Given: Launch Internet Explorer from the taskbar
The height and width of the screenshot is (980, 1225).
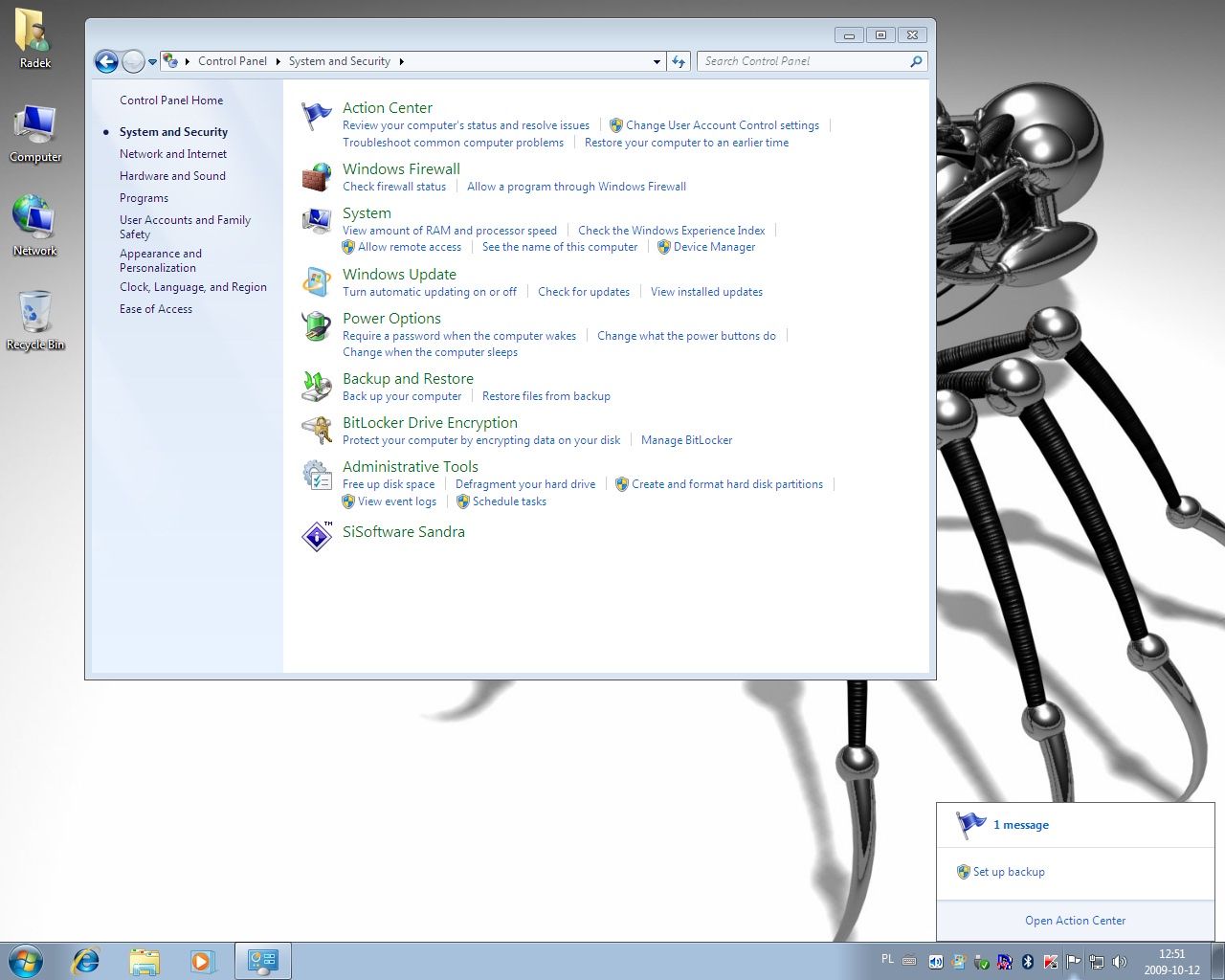Looking at the screenshot, I should (86, 961).
